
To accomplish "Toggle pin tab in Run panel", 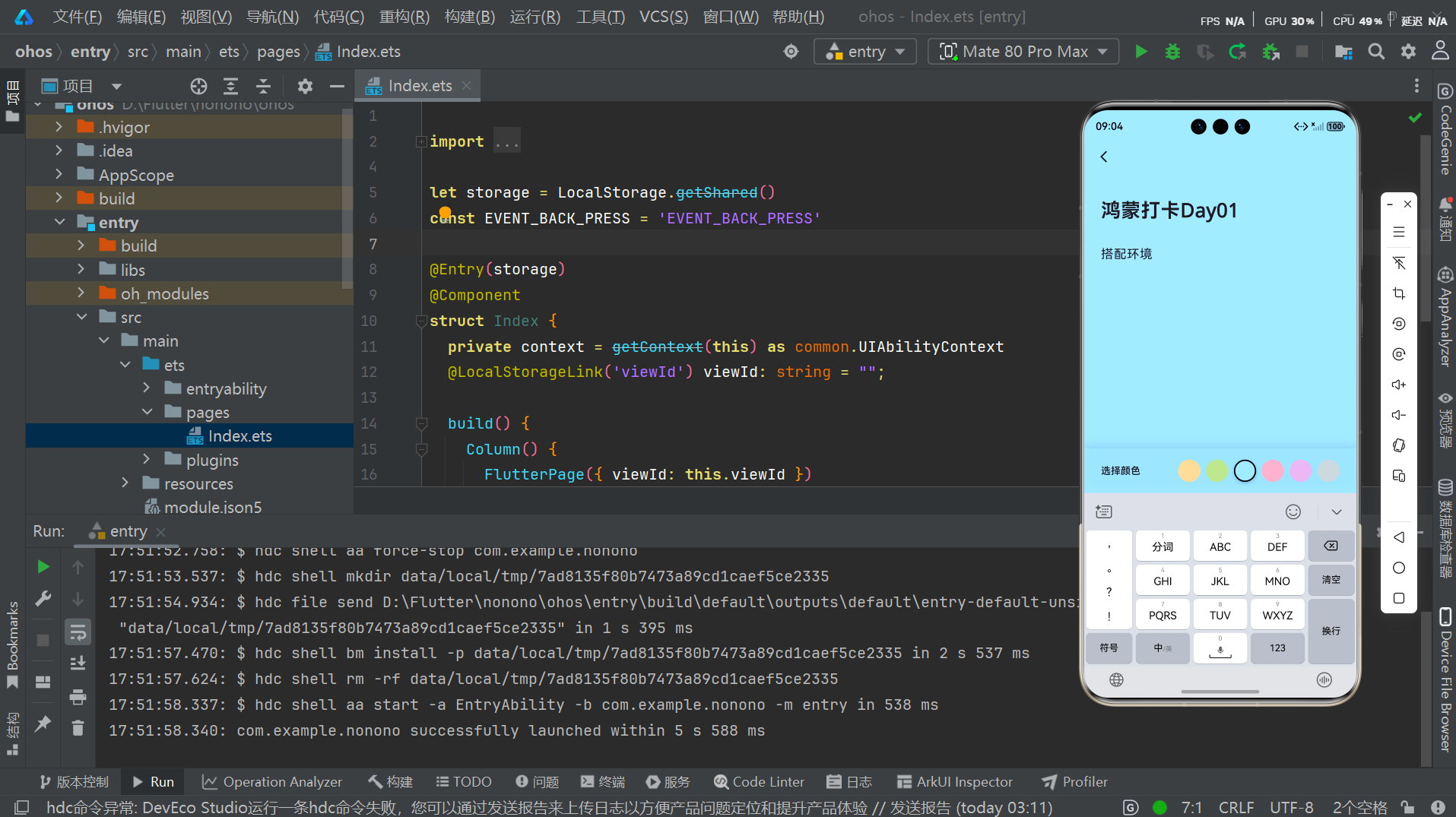I will coord(43,724).
